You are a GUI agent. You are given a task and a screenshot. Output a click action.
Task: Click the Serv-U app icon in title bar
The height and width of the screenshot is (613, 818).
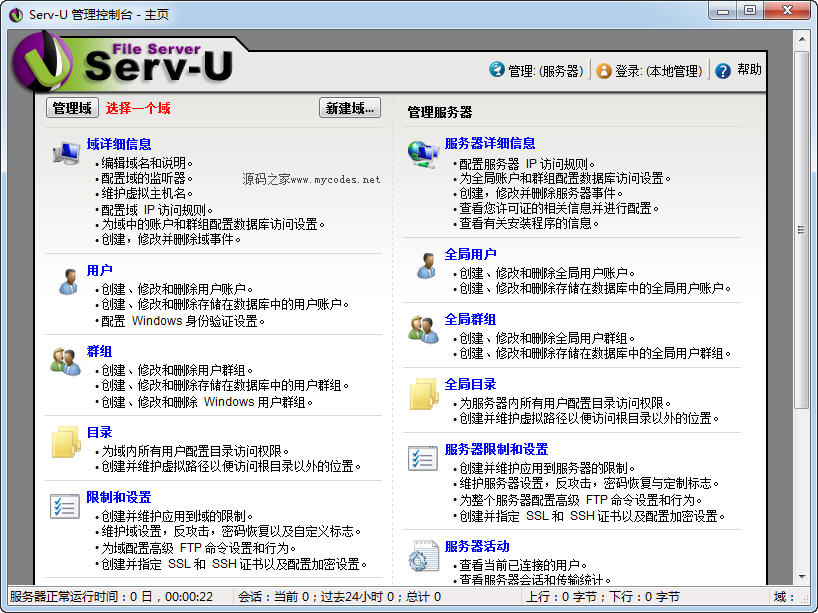(x=16, y=14)
